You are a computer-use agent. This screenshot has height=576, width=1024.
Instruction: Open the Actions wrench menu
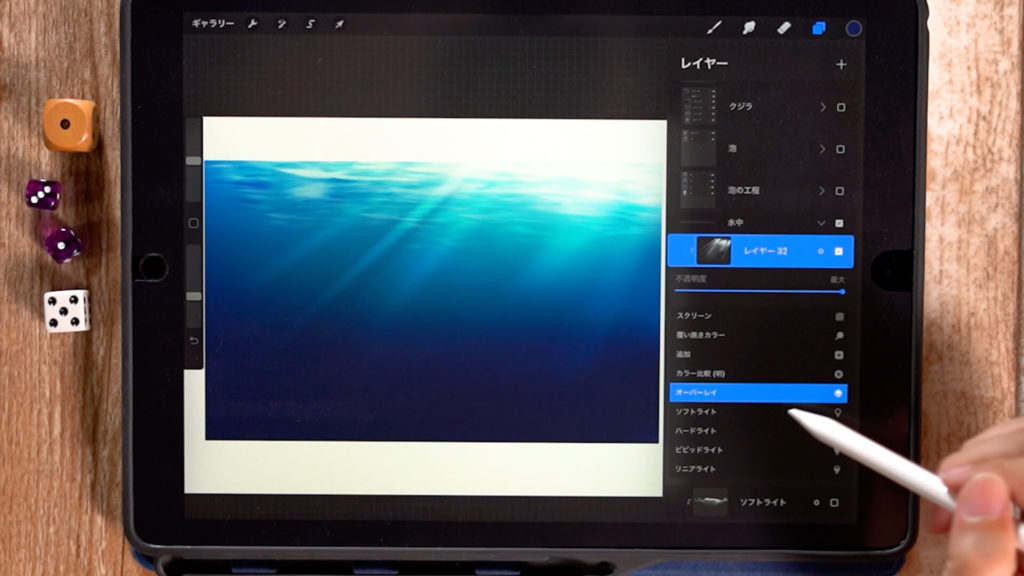[x=253, y=24]
